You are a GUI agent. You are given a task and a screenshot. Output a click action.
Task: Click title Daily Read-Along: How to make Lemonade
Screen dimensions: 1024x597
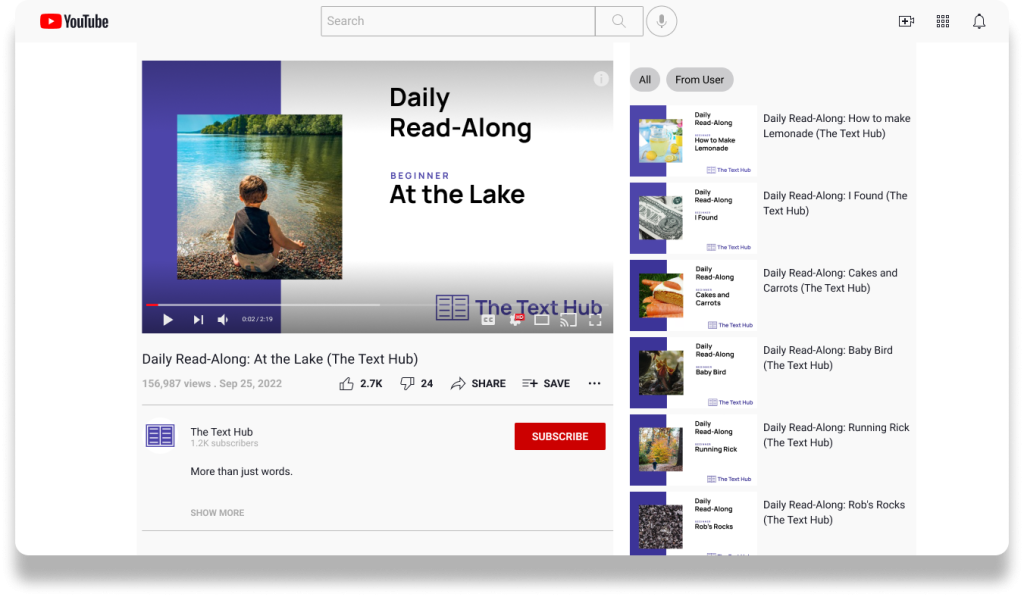tap(837, 125)
